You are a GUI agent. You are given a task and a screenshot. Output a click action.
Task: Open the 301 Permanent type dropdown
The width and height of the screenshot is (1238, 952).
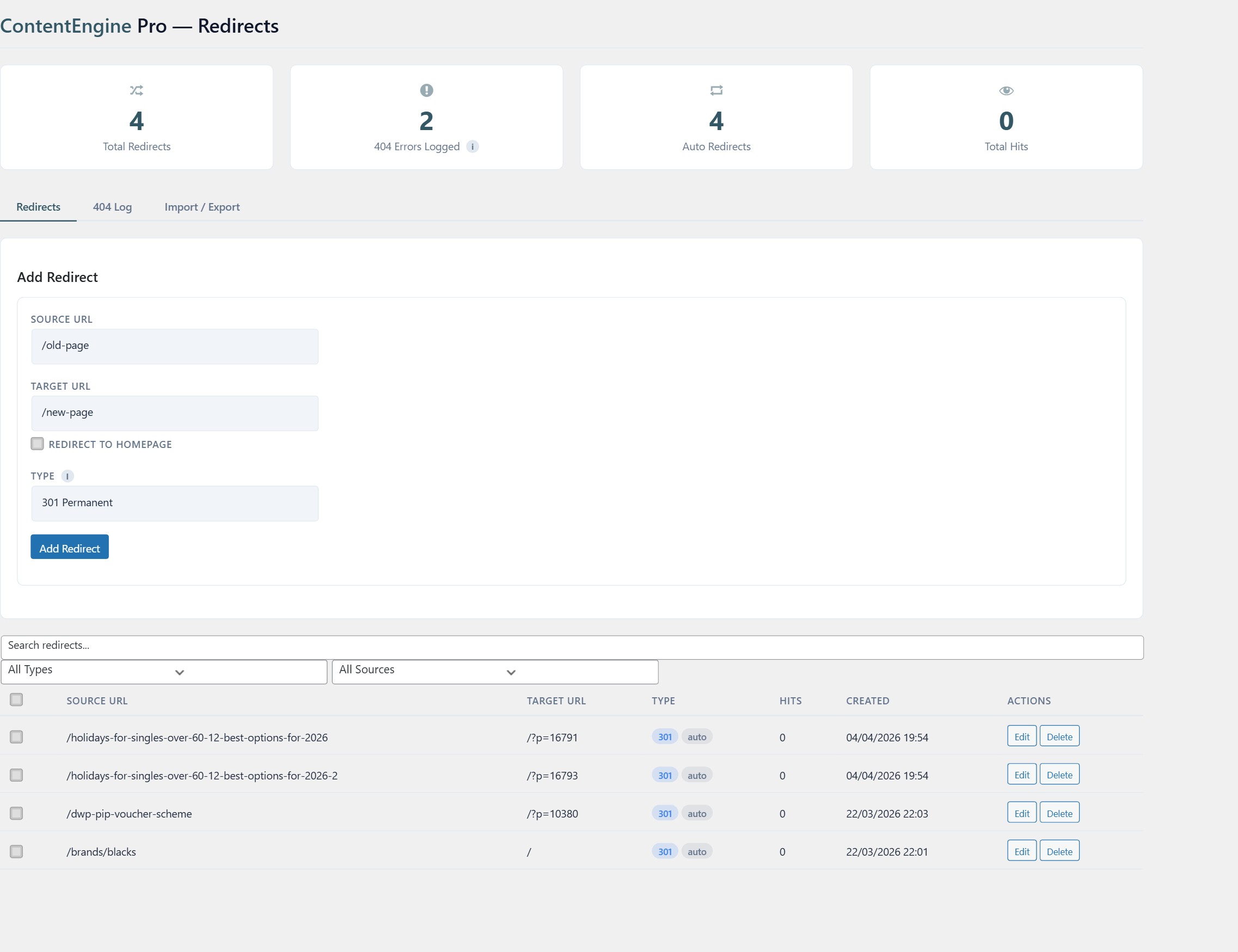click(174, 502)
